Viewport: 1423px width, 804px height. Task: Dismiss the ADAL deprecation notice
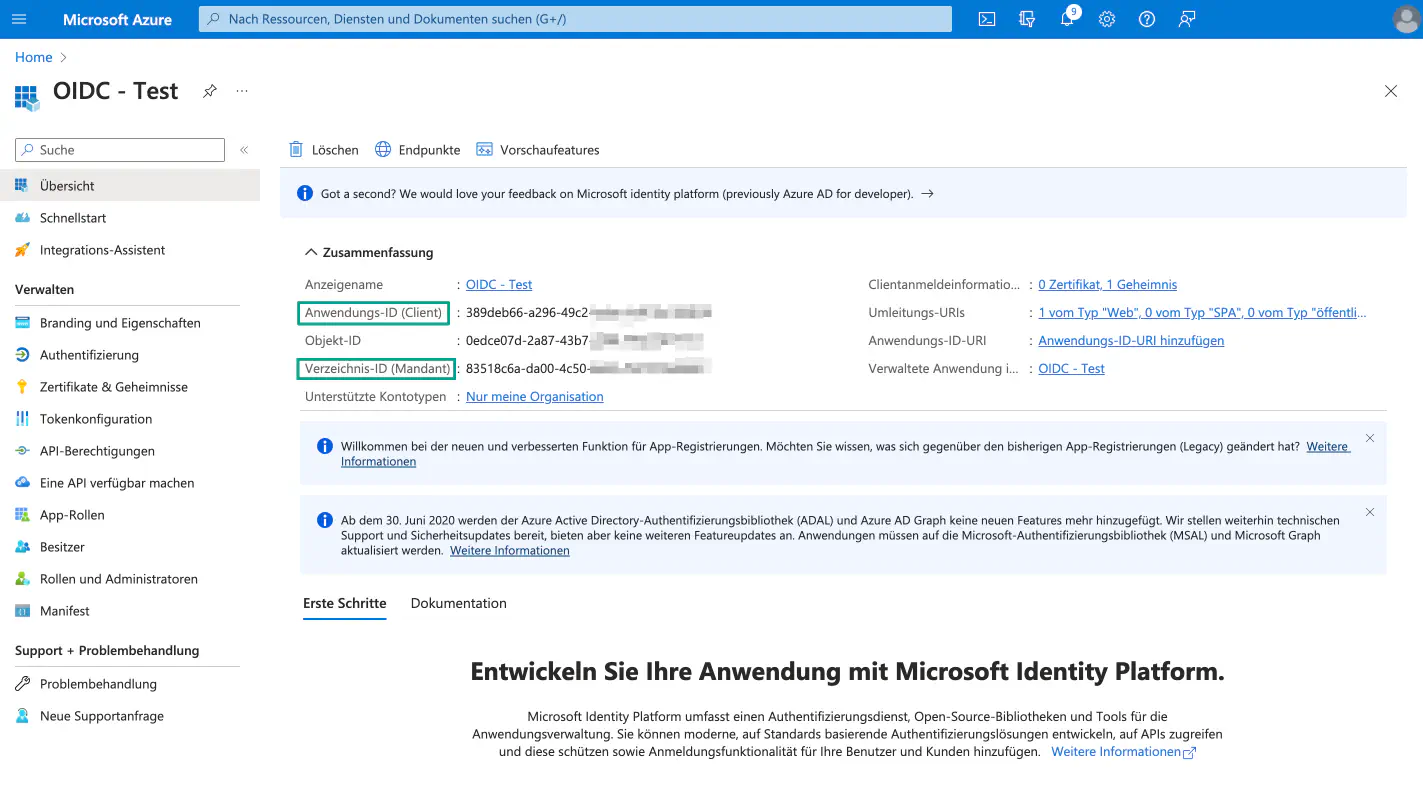coord(1370,512)
